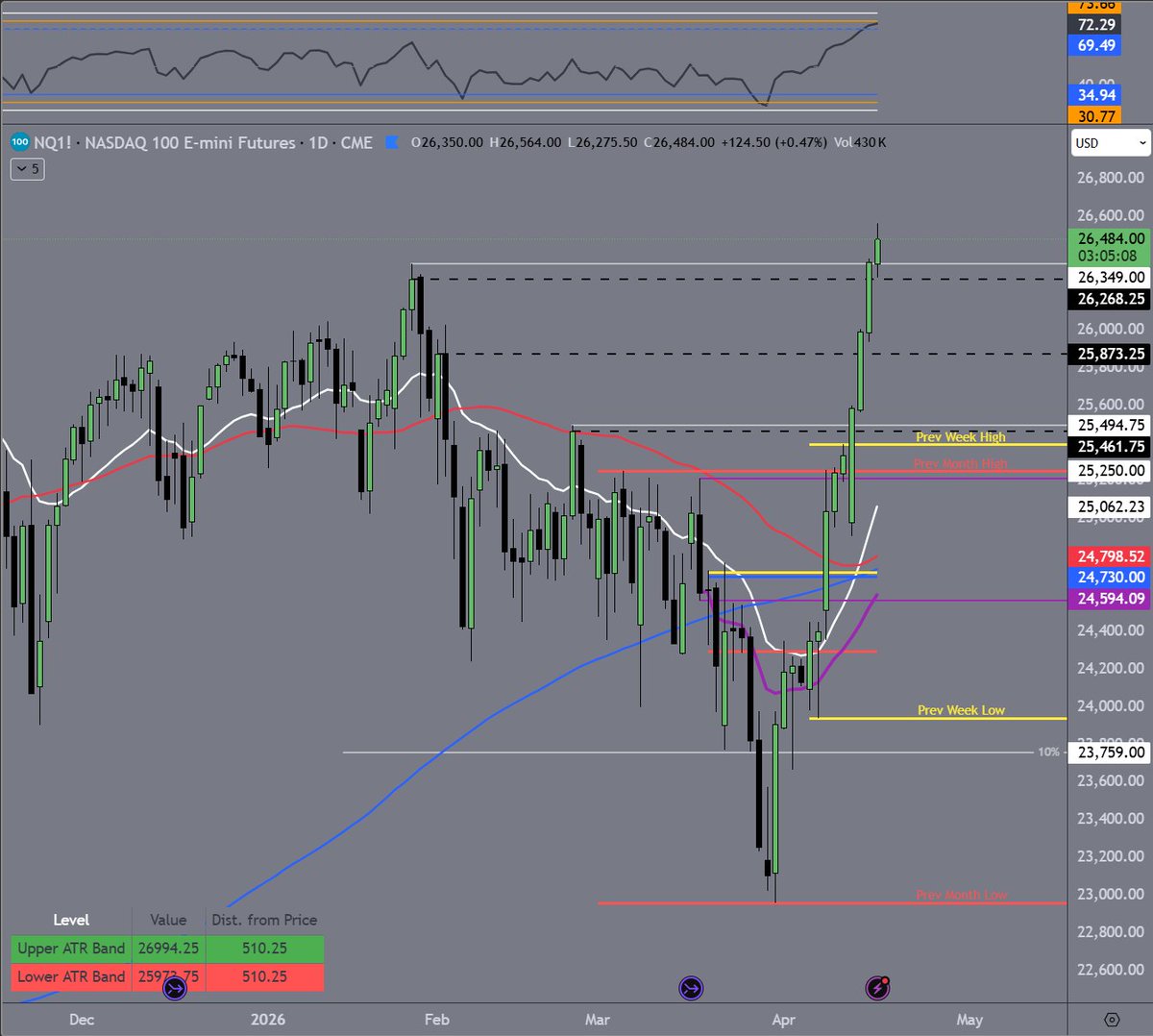Click the RSI value label 72.29
This screenshot has height=1036, width=1153.
click(x=1096, y=25)
